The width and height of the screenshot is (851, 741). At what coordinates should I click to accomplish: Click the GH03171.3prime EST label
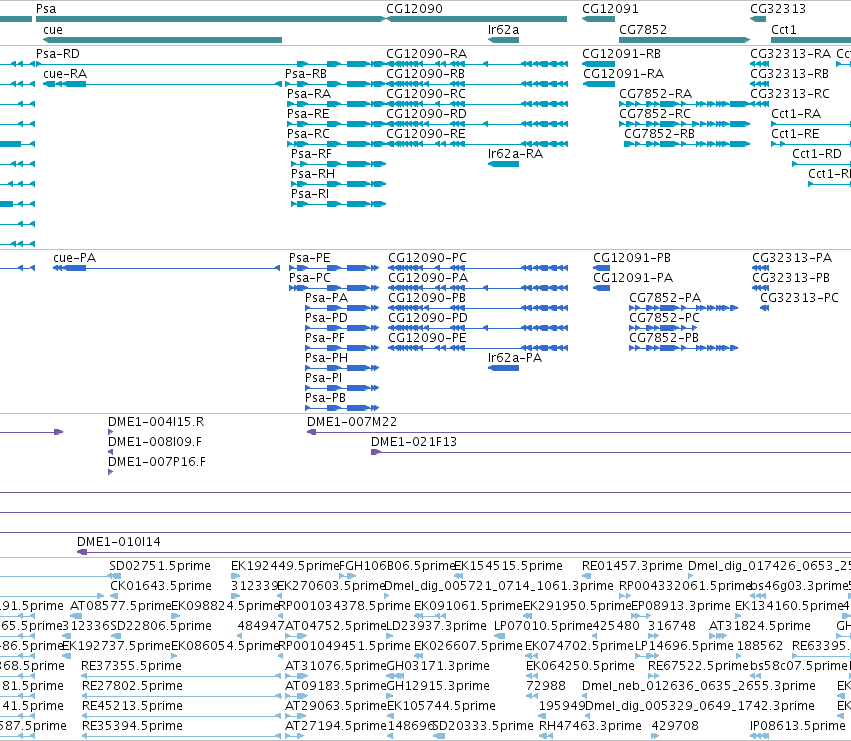[x=439, y=666]
